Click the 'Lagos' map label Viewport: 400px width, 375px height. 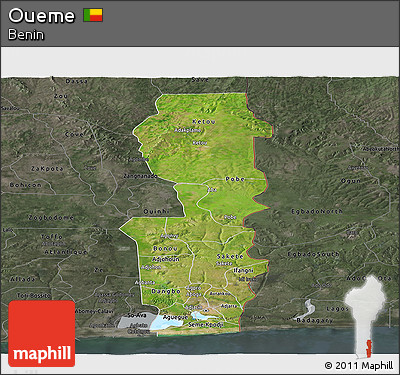(337, 309)
